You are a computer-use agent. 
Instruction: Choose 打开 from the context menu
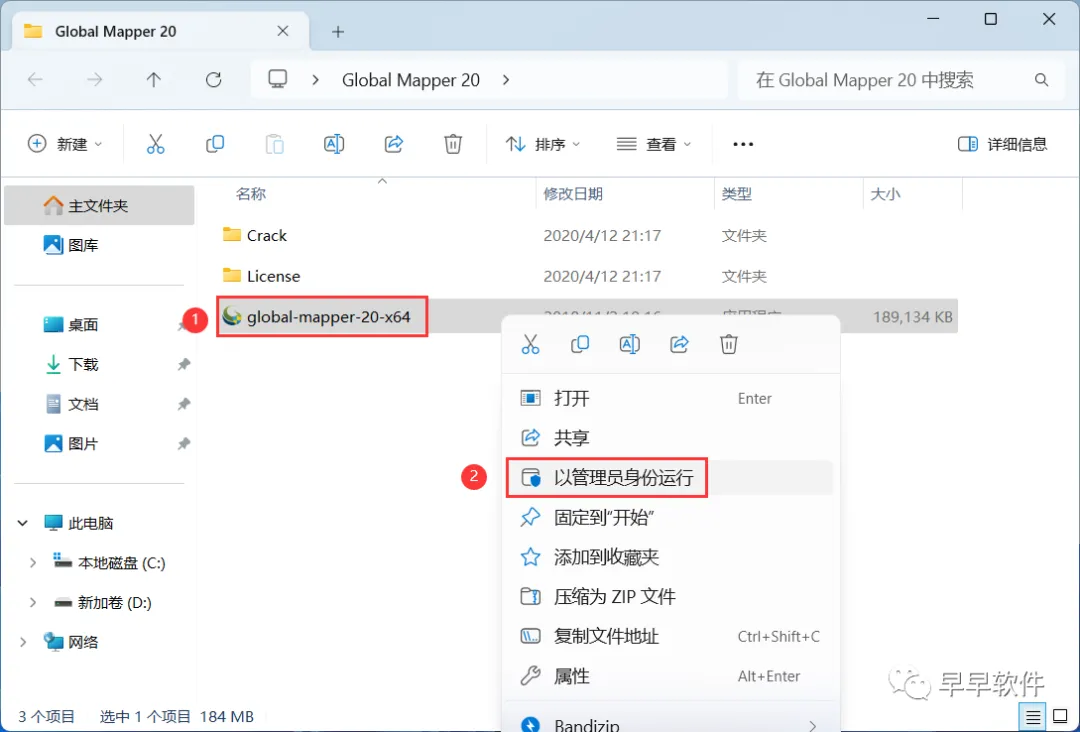(671, 398)
